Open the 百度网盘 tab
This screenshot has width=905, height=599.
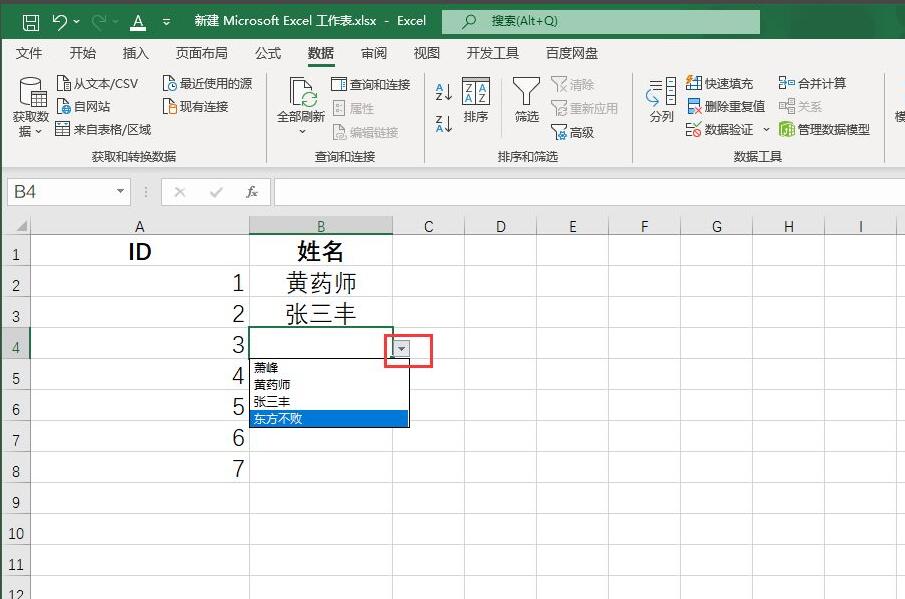click(x=571, y=53)
